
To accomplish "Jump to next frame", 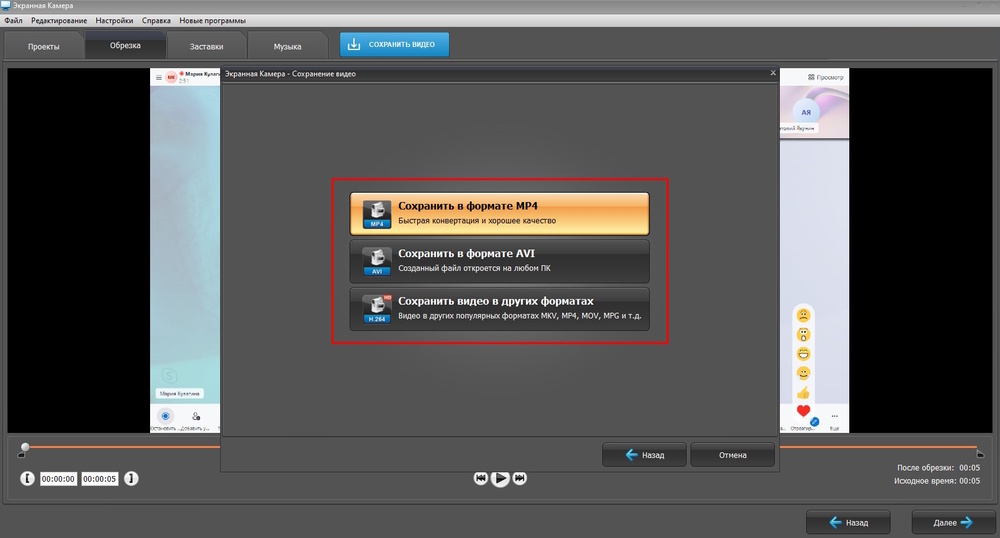I will [x=520, y=478].
